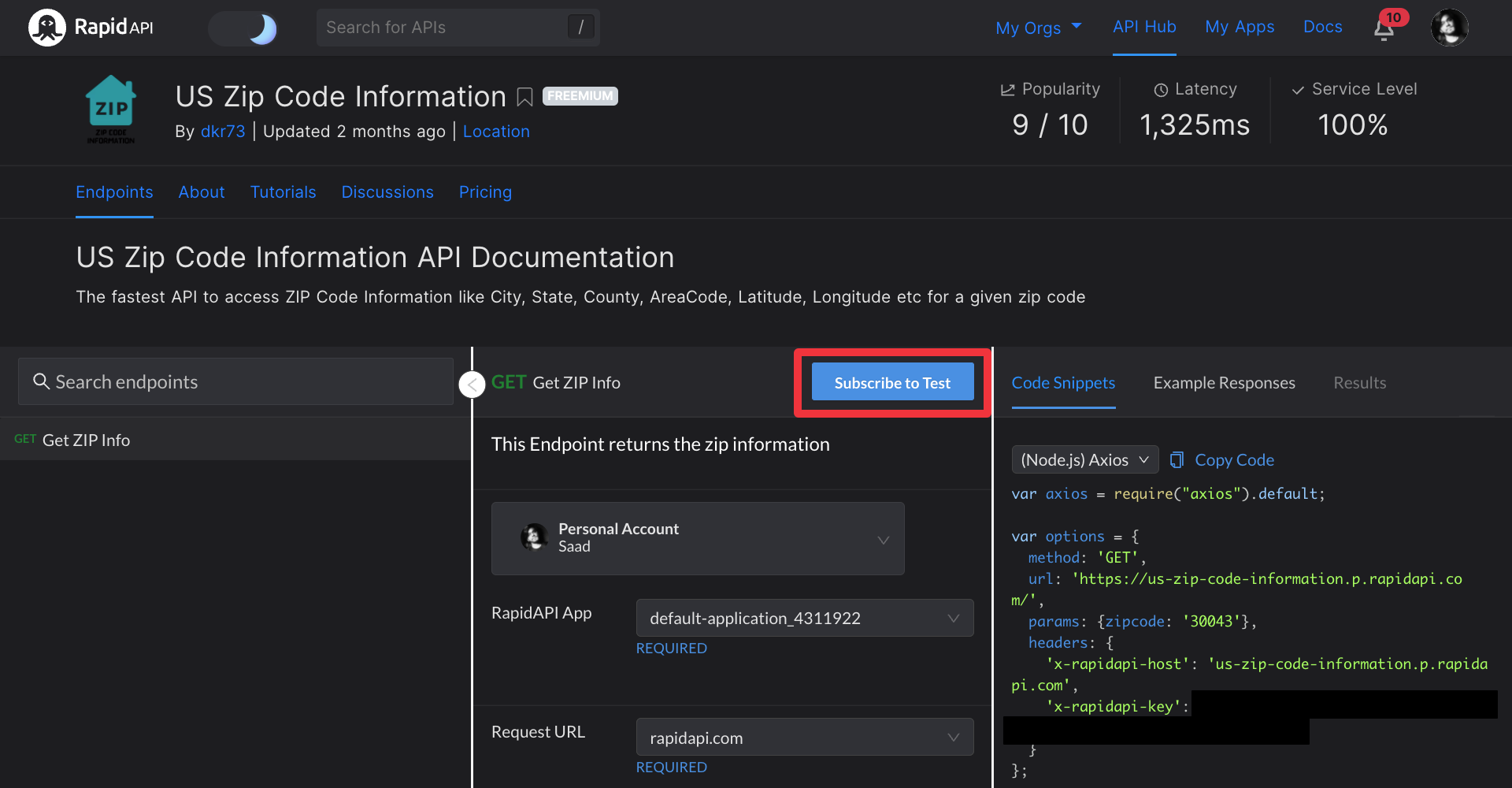Click the '30043' zipcode parameter in code
The image size is (1512, 788).
coord(1211,622)
